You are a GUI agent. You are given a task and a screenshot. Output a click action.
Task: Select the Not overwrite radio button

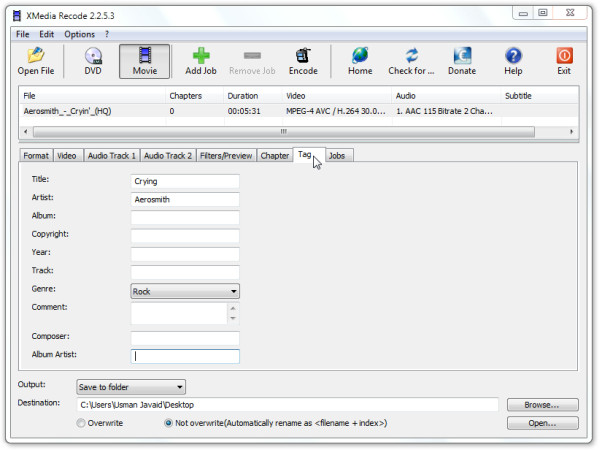pyautogui.click(x=168, y=423)
